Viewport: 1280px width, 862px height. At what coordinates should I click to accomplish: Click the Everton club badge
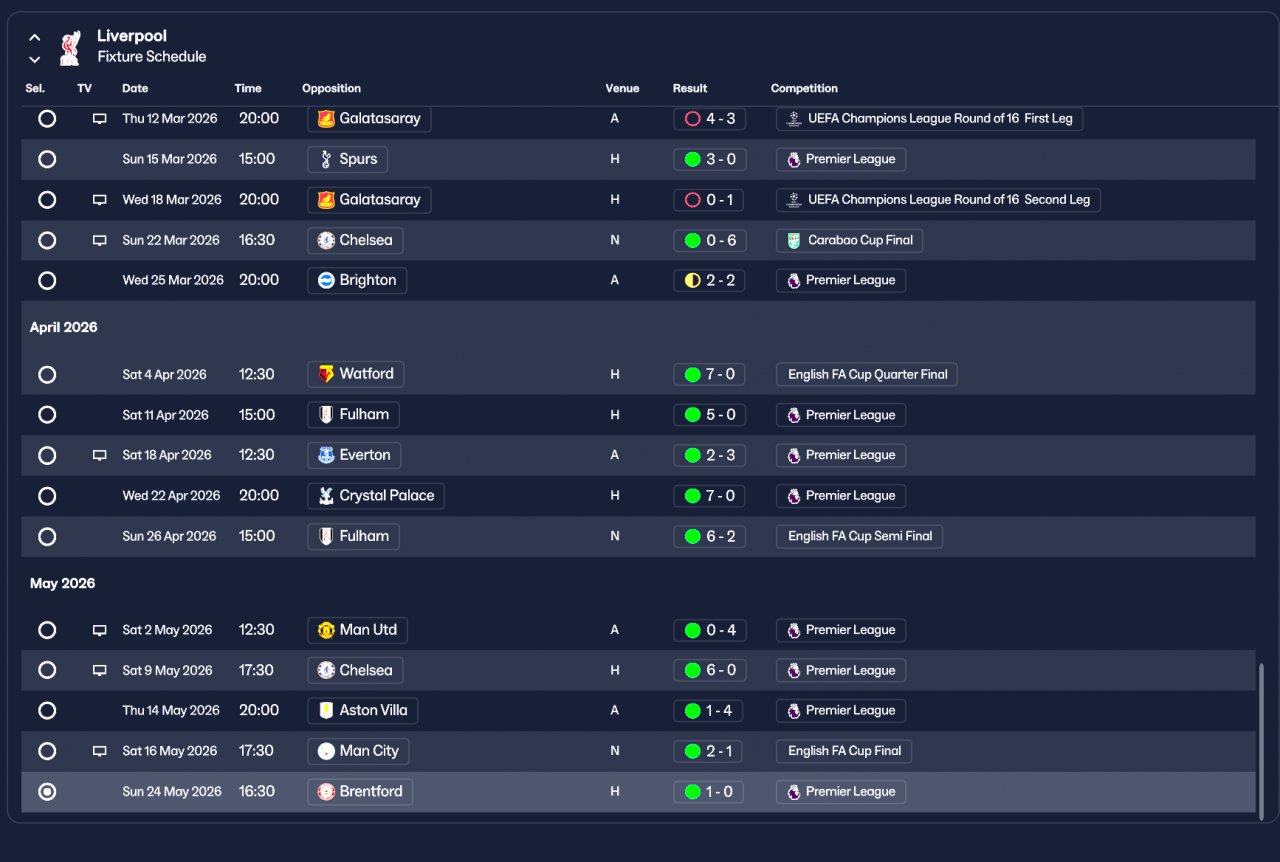pos(326,455)
